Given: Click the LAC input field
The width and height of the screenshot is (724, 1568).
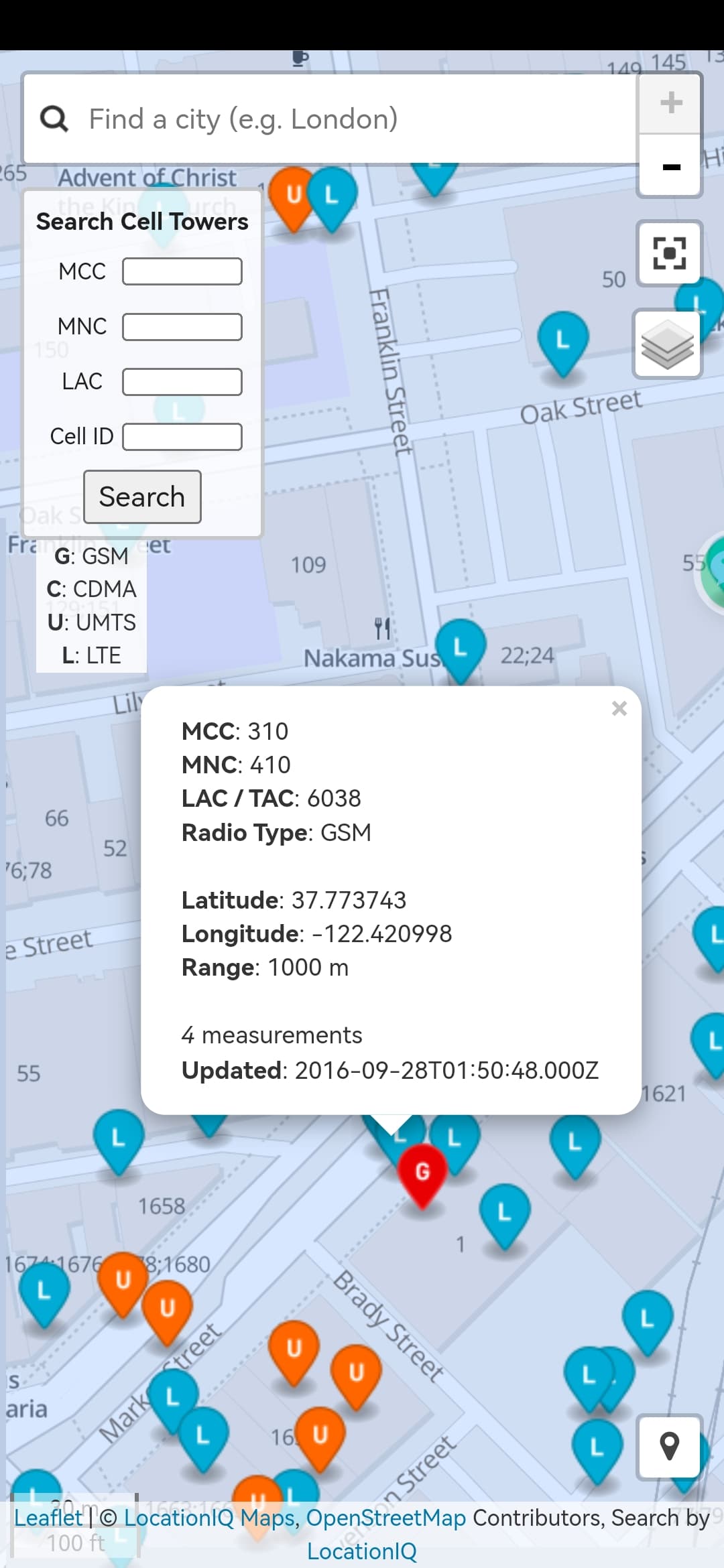Looking at the screenshot, I should tap(182, 382).
